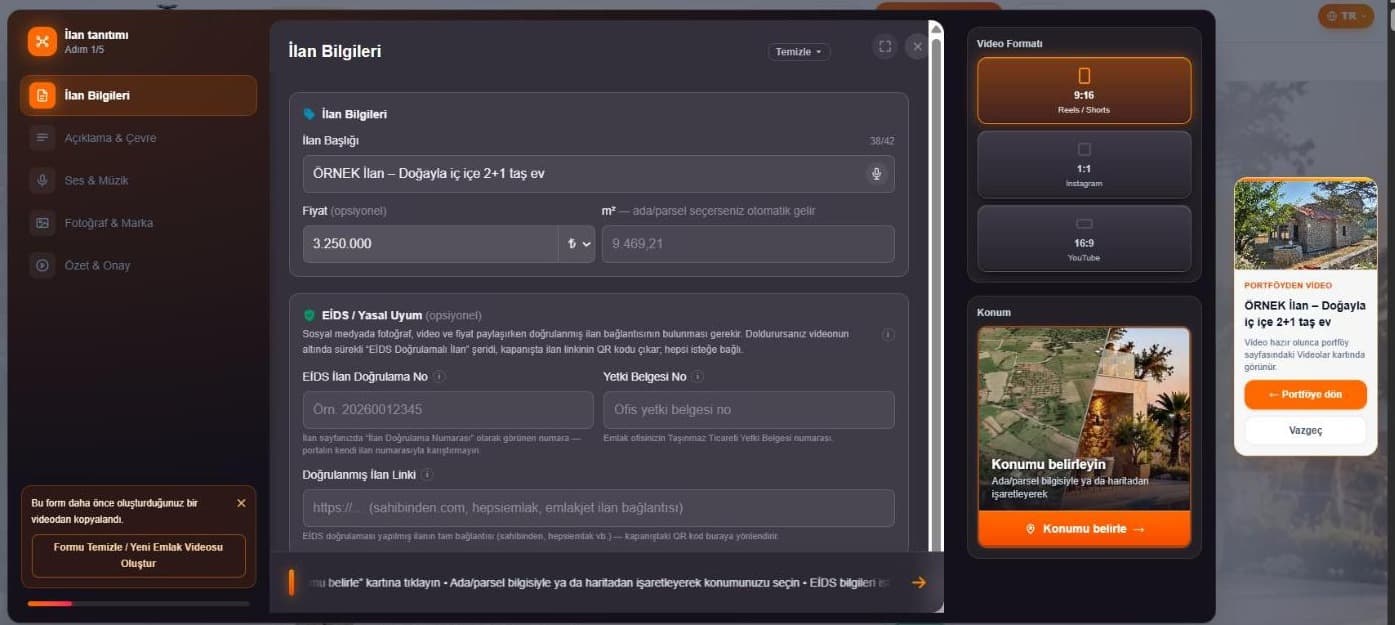Viewport: 1395px width, 625px height.
Task: Open the stone house portfolio thumbnail
Action: [x=1305, y=224]
